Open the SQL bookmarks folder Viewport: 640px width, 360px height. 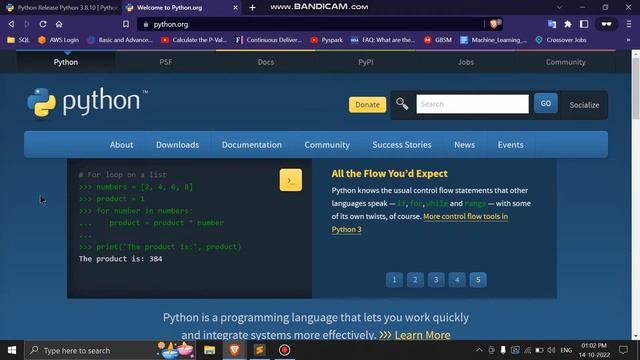(18, 40)
